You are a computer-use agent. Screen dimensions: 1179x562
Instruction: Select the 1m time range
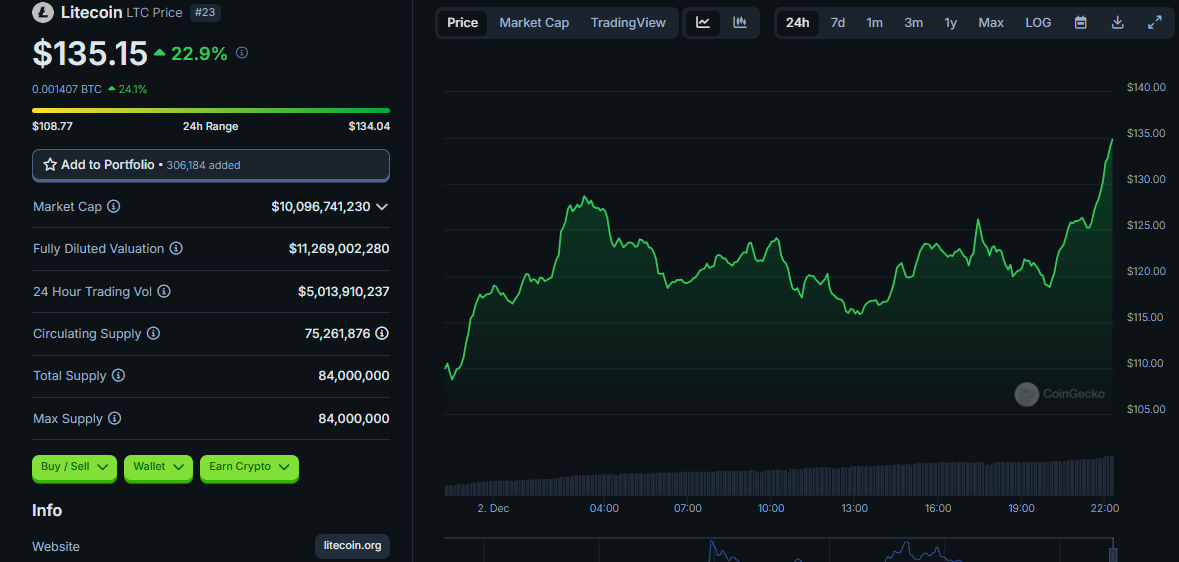point(874,23)
